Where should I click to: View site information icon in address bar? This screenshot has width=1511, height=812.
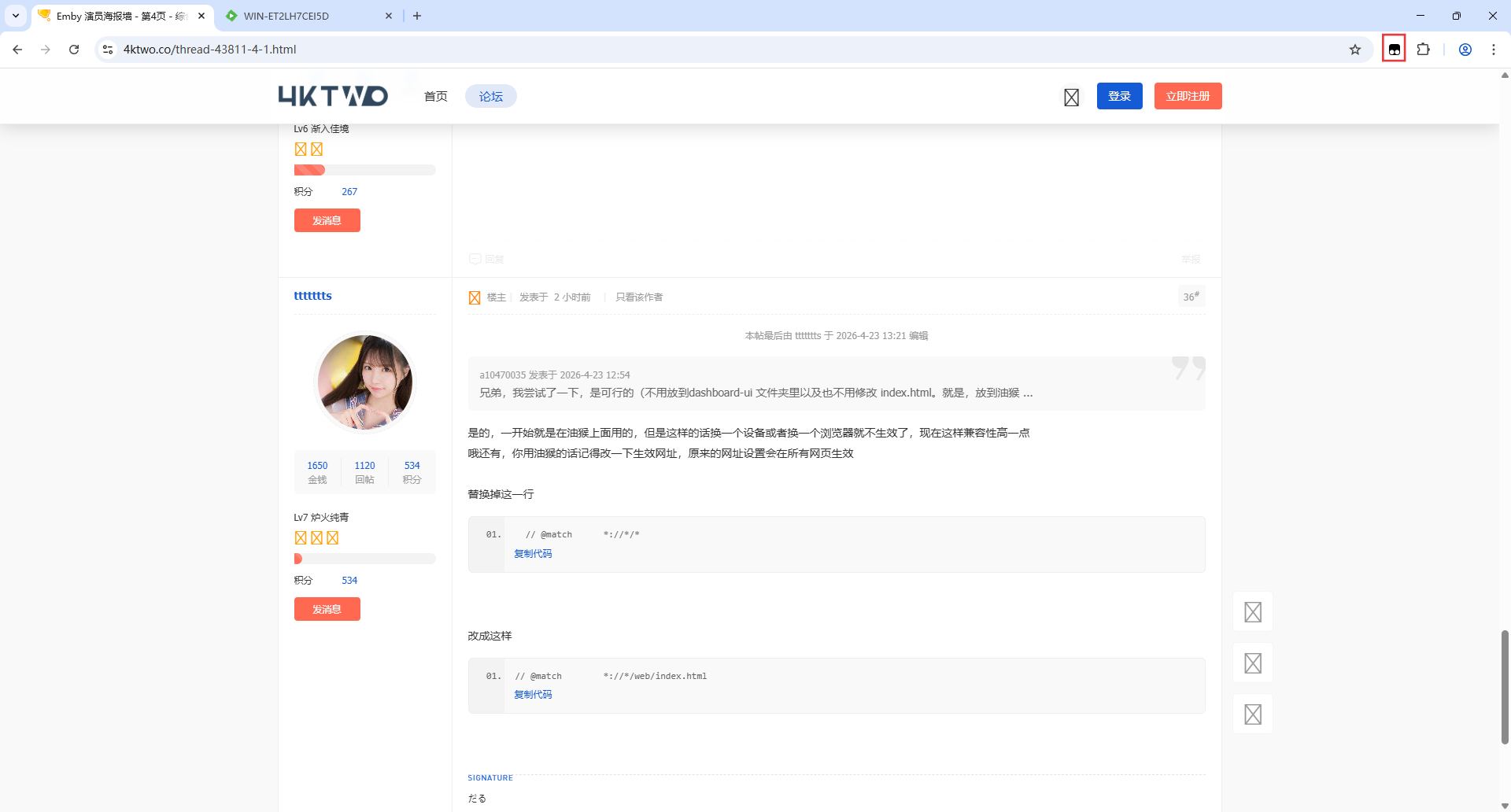(x=108, y=50)
